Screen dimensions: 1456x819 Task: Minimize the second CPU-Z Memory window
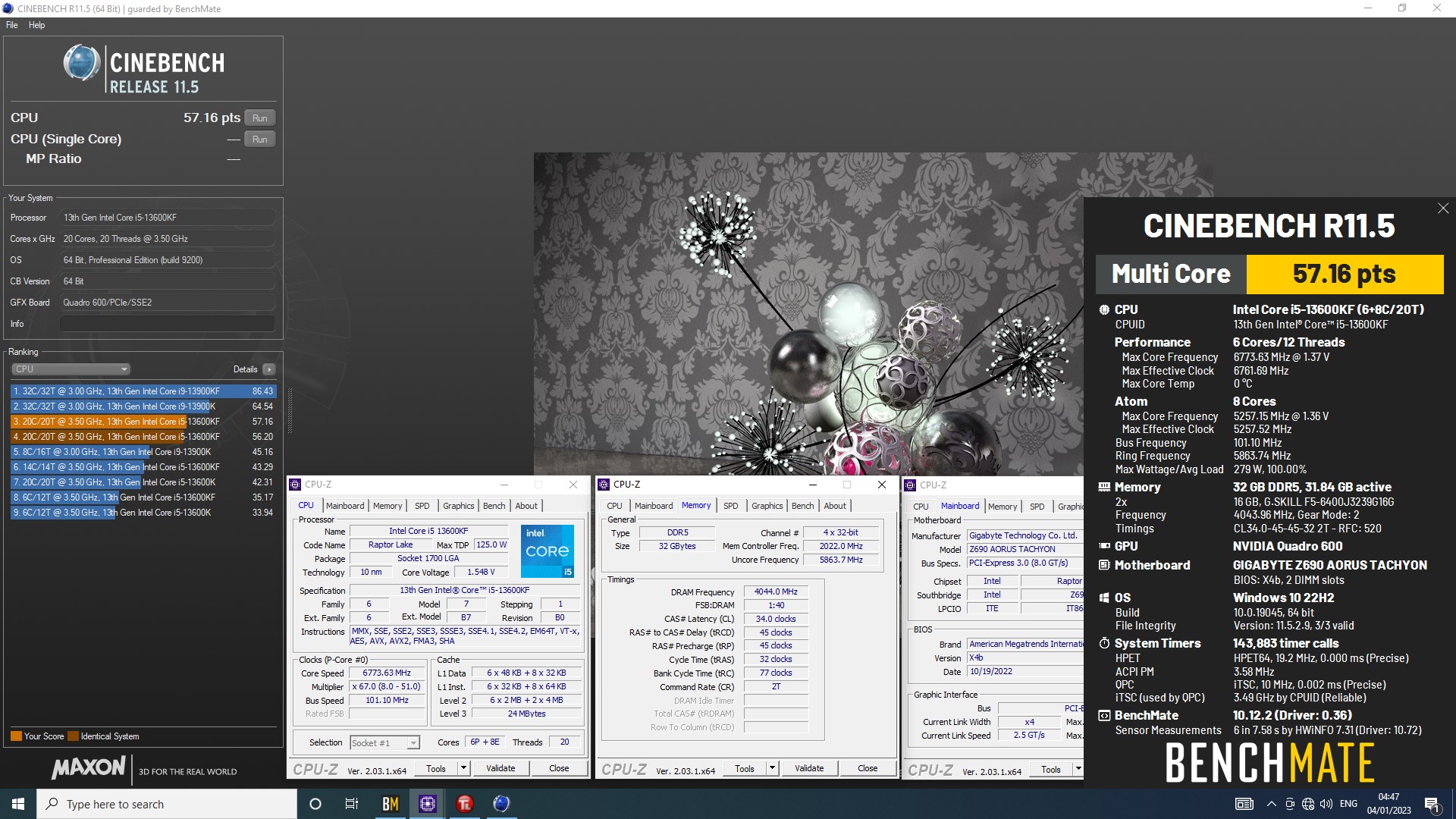812,485
